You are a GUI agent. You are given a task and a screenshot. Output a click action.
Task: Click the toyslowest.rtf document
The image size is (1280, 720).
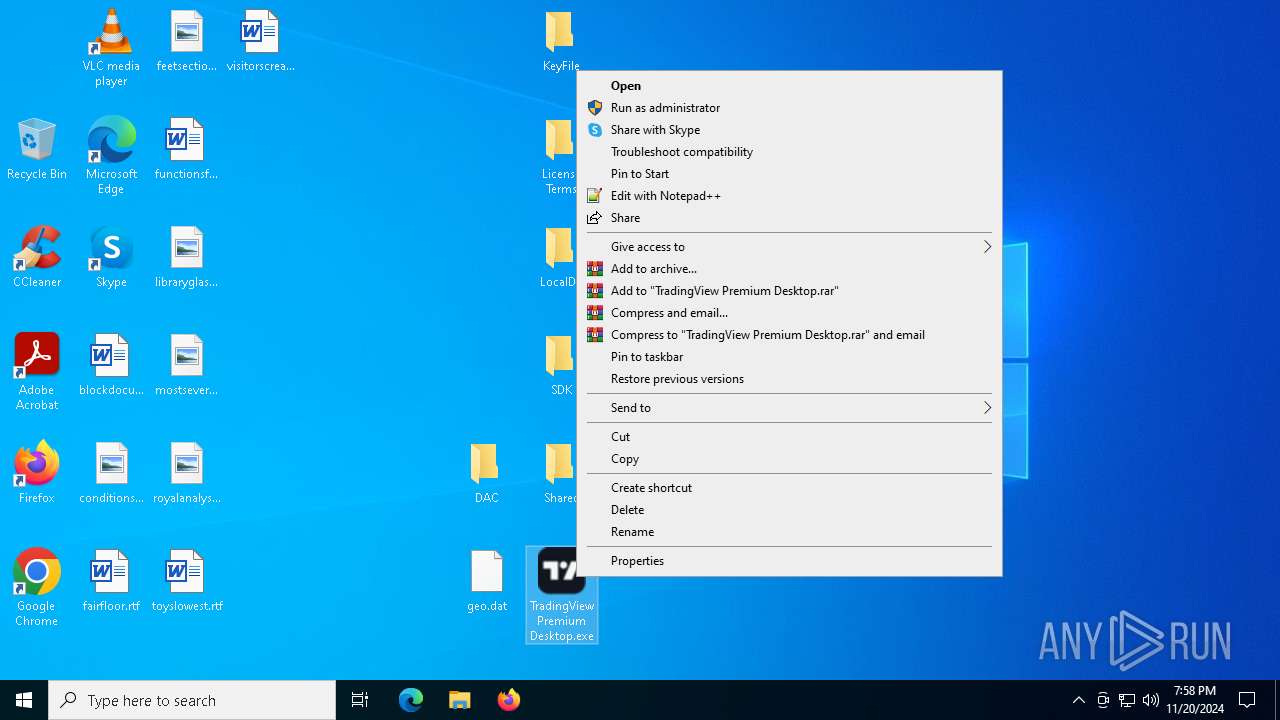[186, 581]
